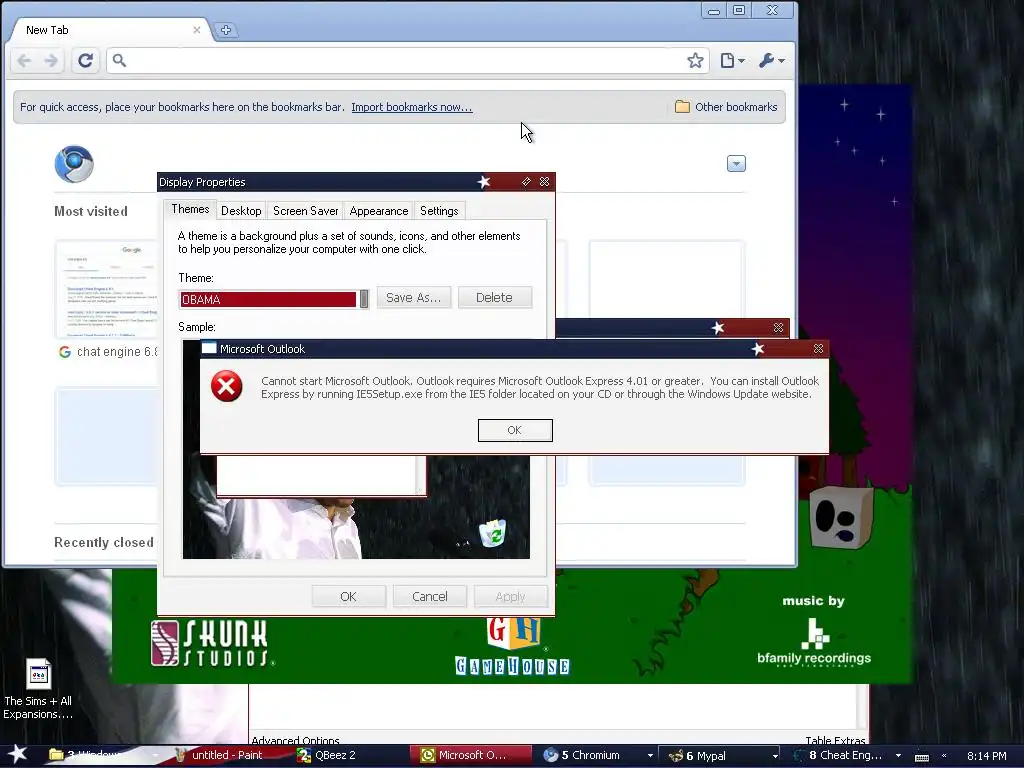Open the Chromium page menu

pyautogui.click(x=732, y=61)
